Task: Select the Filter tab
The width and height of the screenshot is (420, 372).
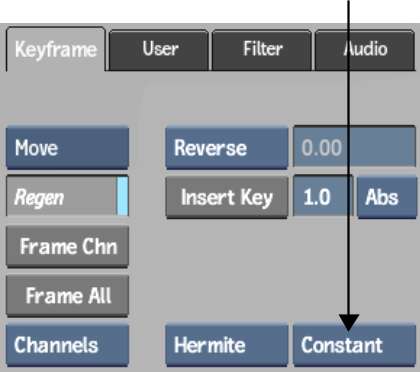Action: [262, 50]
